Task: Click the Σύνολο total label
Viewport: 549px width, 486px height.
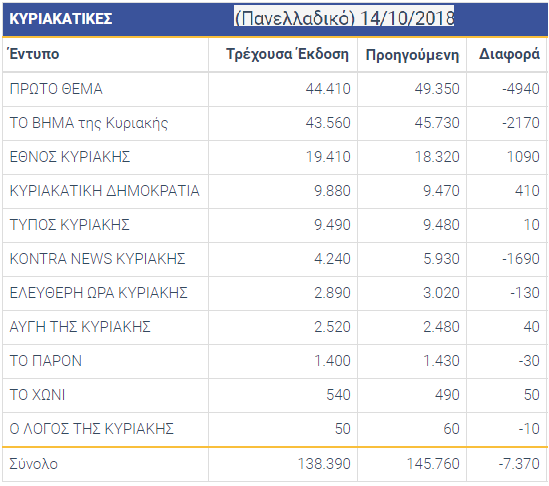Action: point(33,464)
